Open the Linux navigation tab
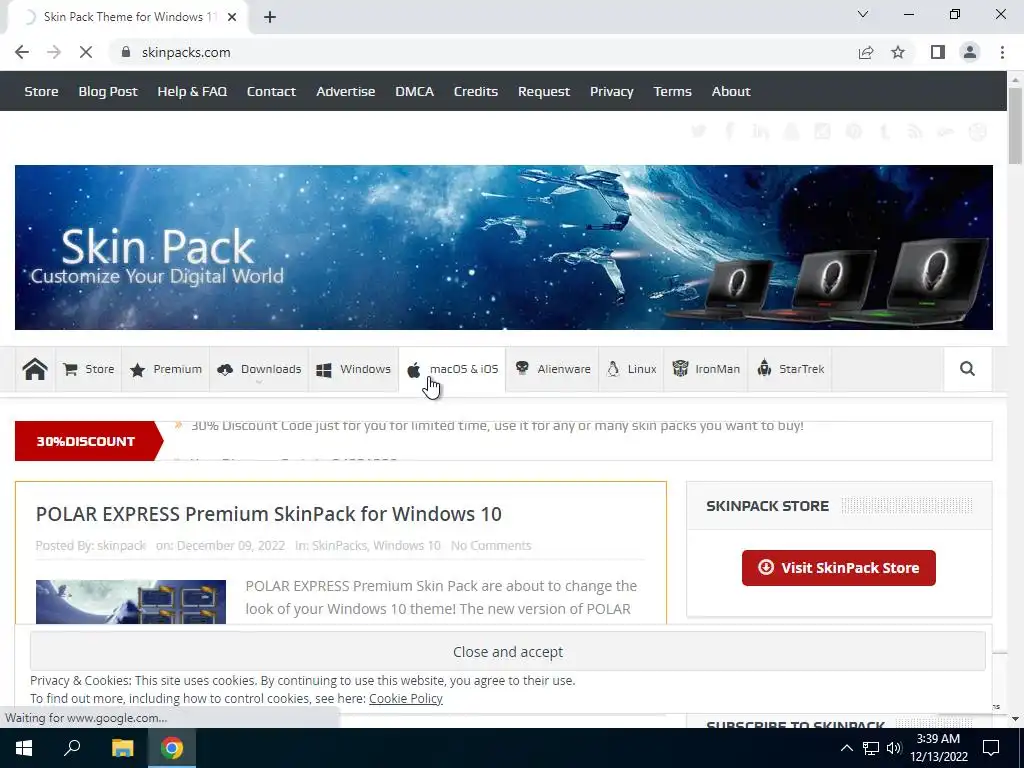 pyautogui.click(x=632, y=370)
